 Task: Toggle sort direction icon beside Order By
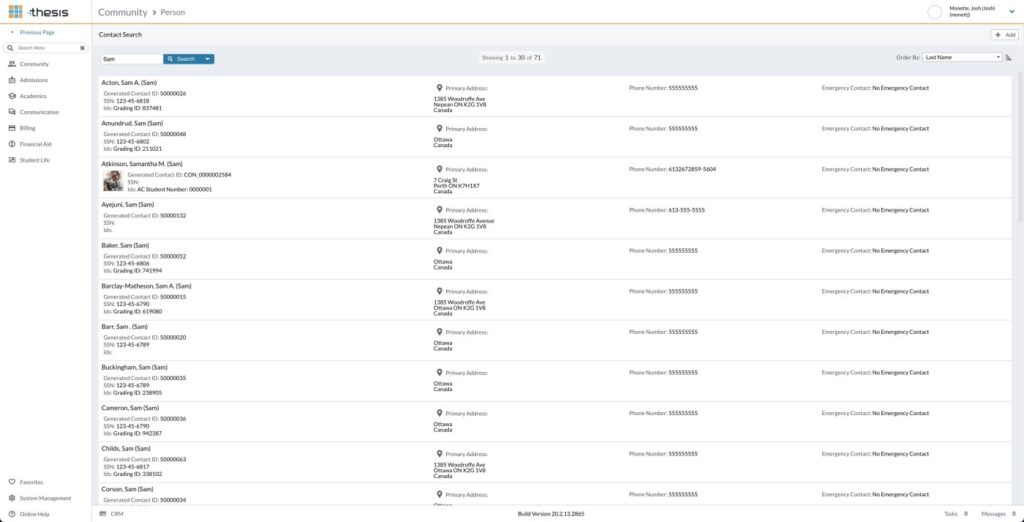coord(1008,58)
